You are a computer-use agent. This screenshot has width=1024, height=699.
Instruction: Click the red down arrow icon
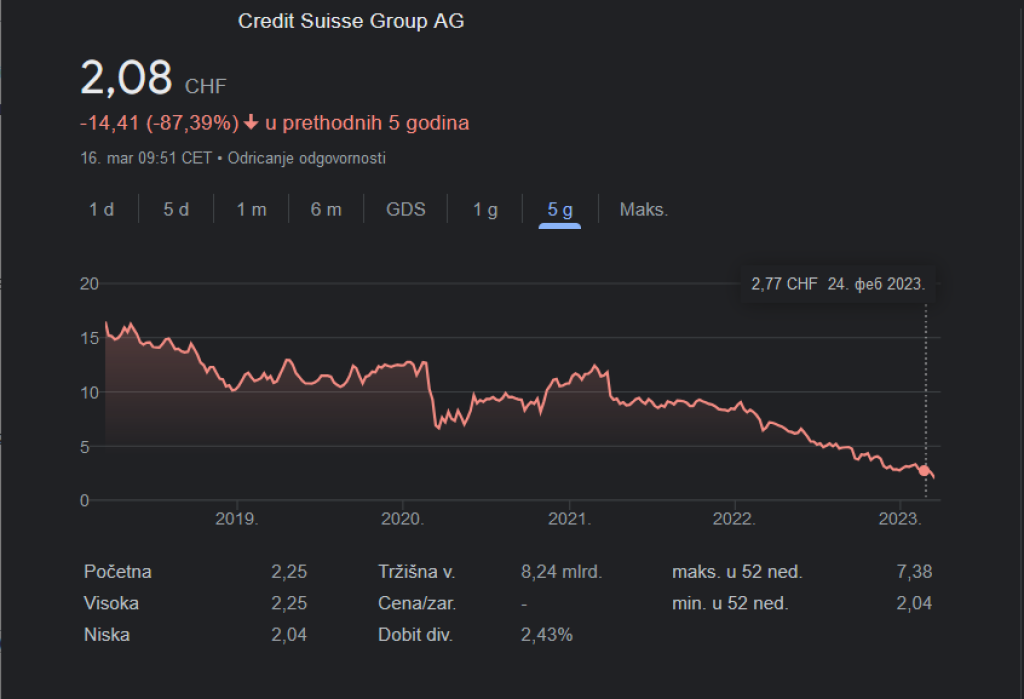(251, 123)
